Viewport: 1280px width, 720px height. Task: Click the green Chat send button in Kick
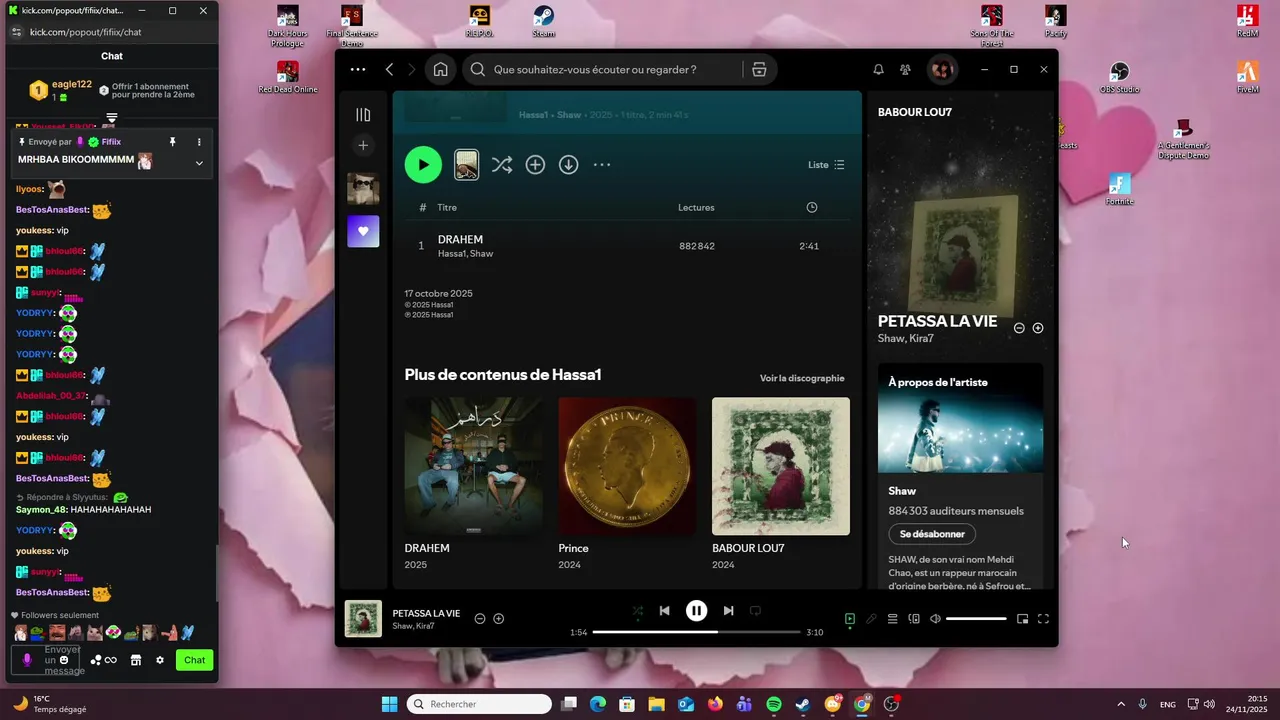194,660
